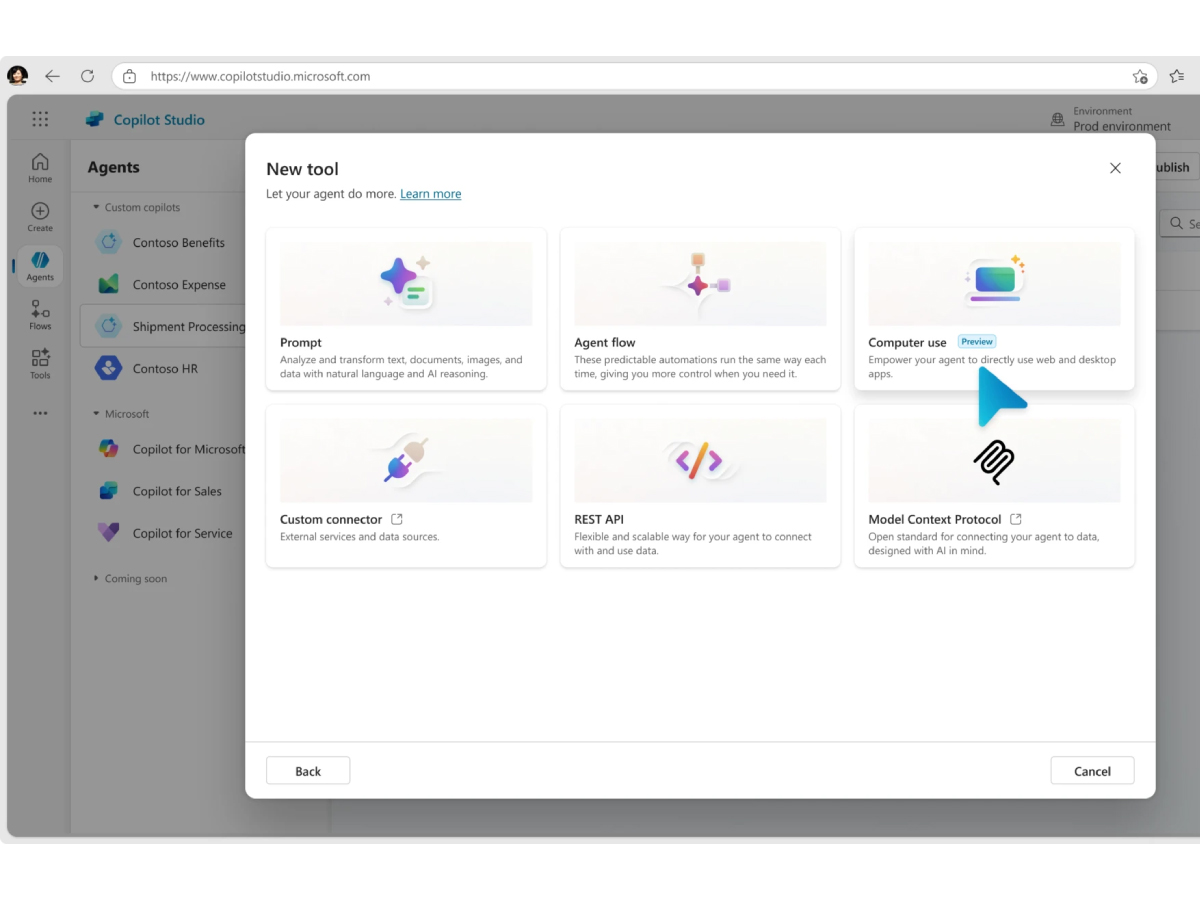Collapse the Microsoft group
The width and height of the screenshot is (1200, 900).
[x=96, y=413]
